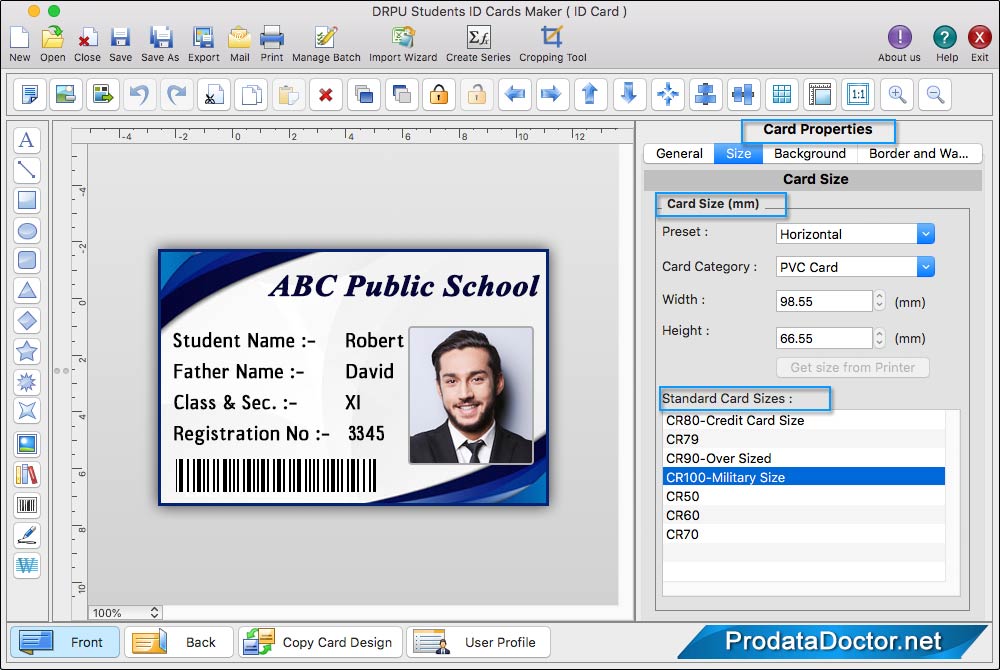The image size is (1000, 670).
Task: Click the Width value field
Action: point(824,302)
